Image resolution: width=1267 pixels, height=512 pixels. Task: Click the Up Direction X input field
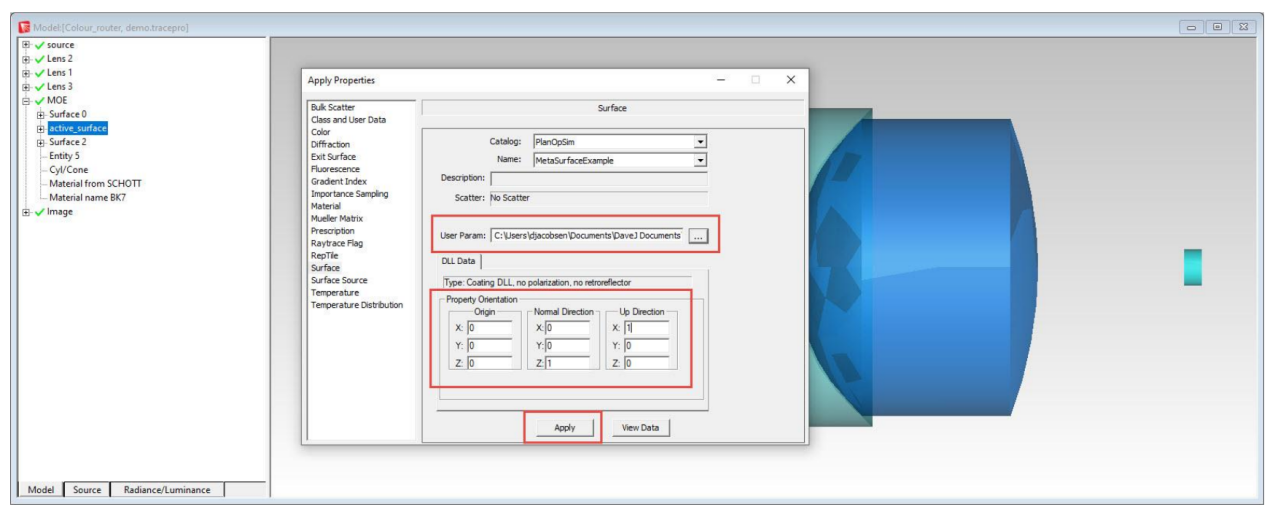pos(645,328)
